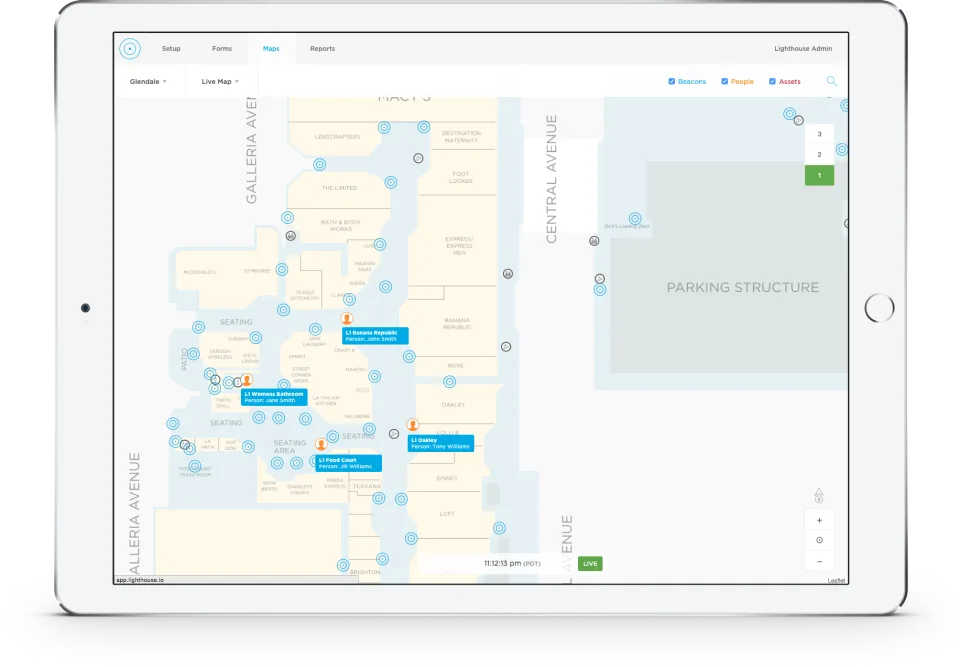Screen dimensions: 960x667
Task: Click the grey asset marker right of Bose
Action: [x=506, y=347]
